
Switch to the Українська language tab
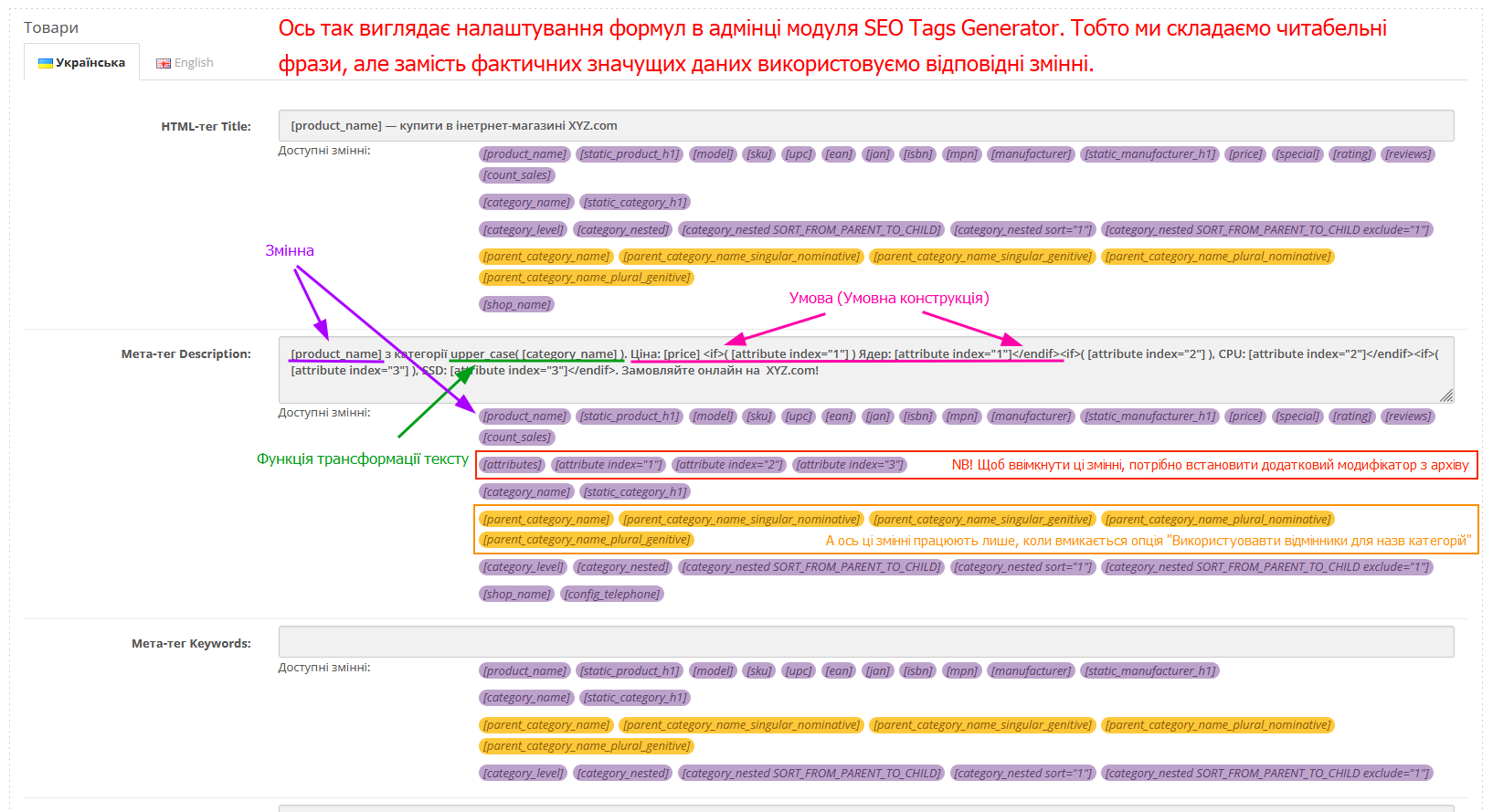click(x=81, y=62)
